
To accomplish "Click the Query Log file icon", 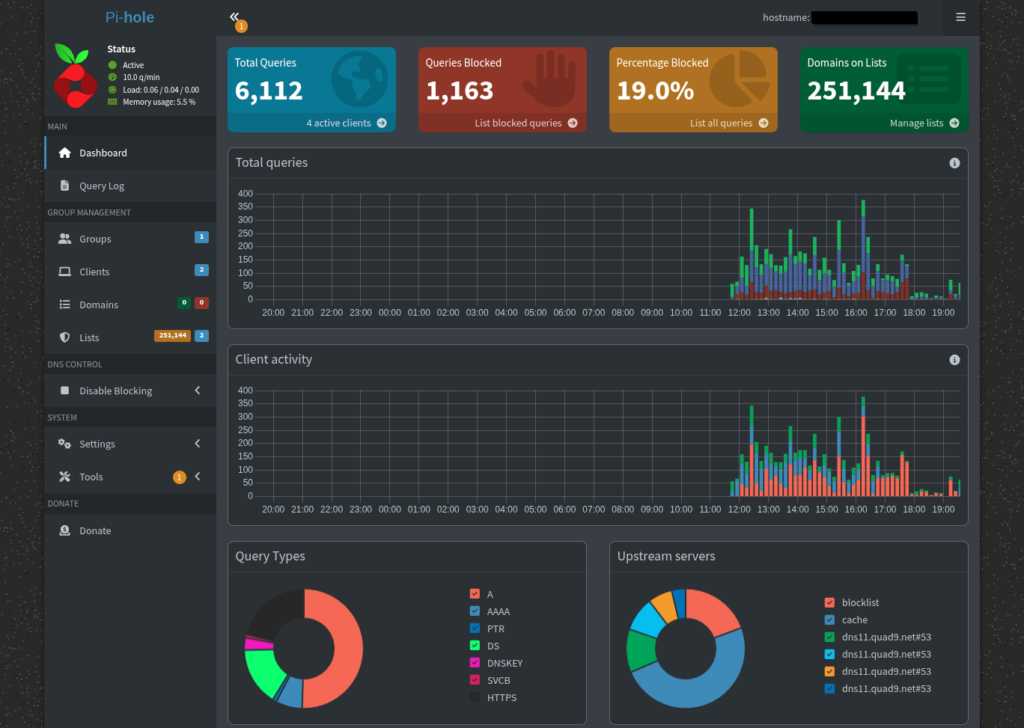I will (65, 186).
